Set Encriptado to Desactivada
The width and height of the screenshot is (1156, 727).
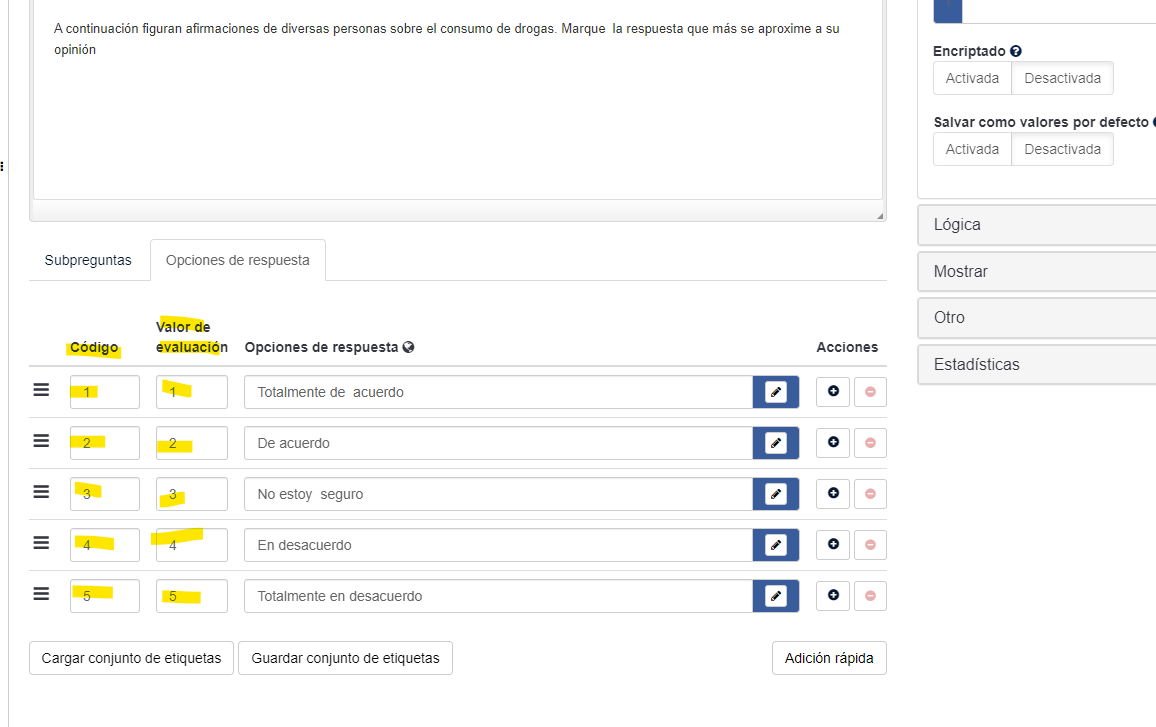tap(1062, 78)
